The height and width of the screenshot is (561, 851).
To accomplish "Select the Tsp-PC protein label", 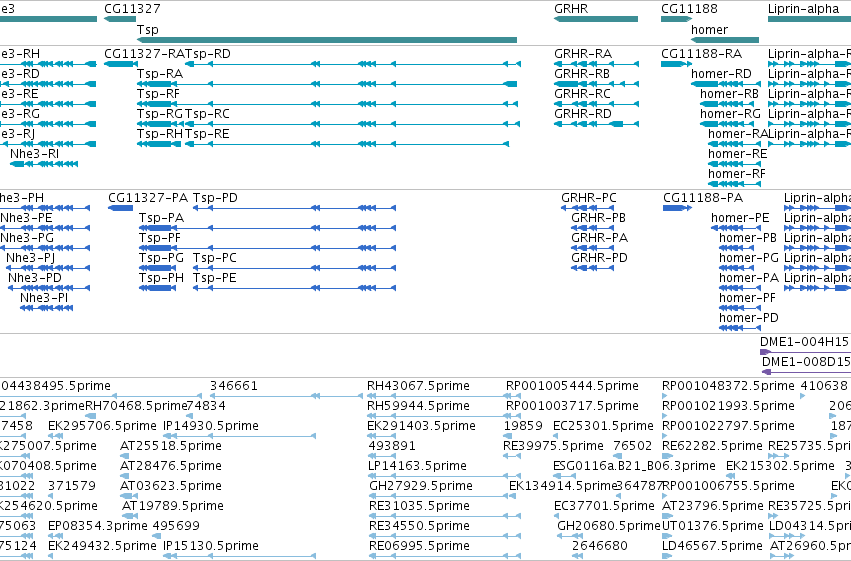I will (x=214, y=258).
